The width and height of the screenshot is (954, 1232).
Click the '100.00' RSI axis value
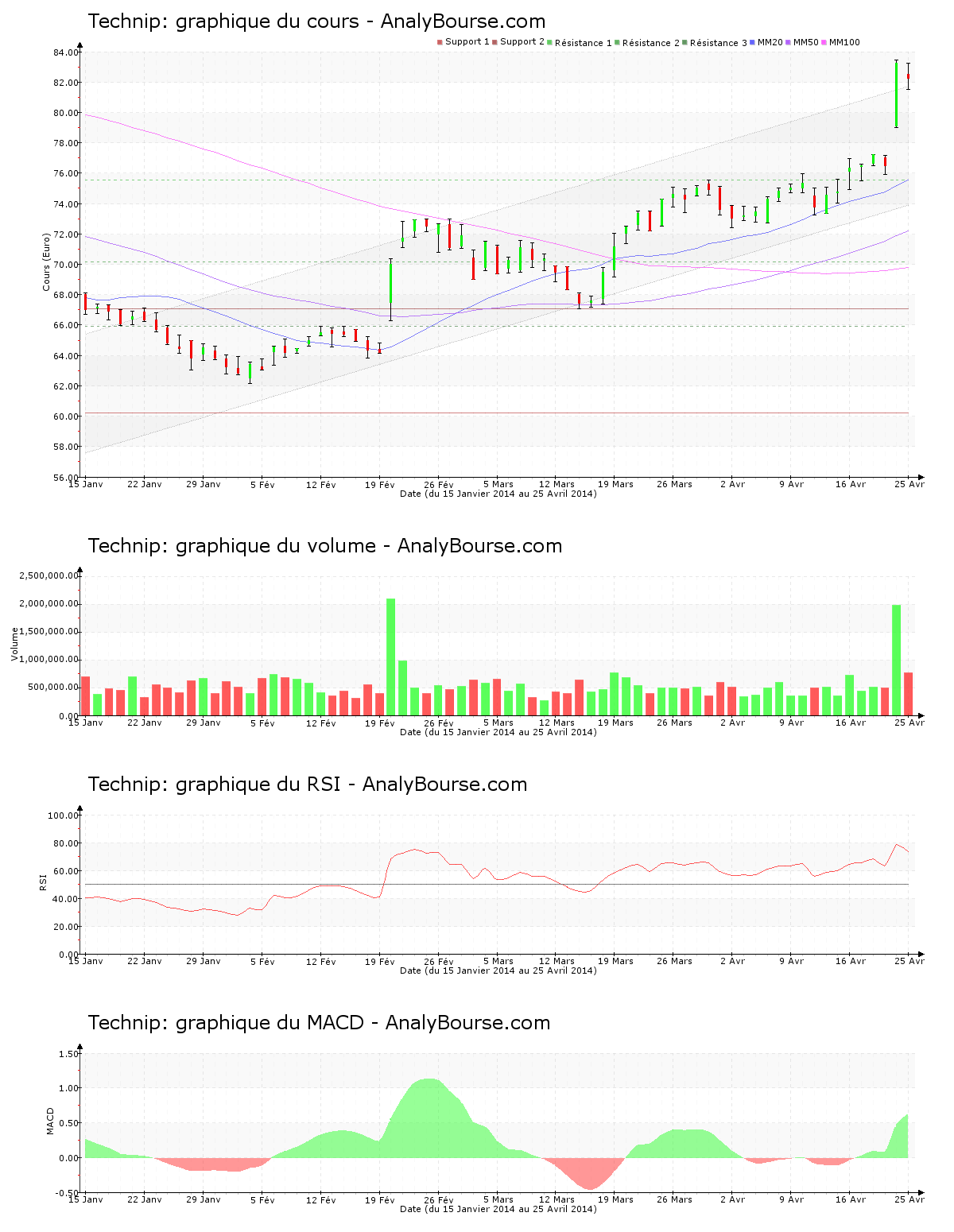tap(63, 816)
